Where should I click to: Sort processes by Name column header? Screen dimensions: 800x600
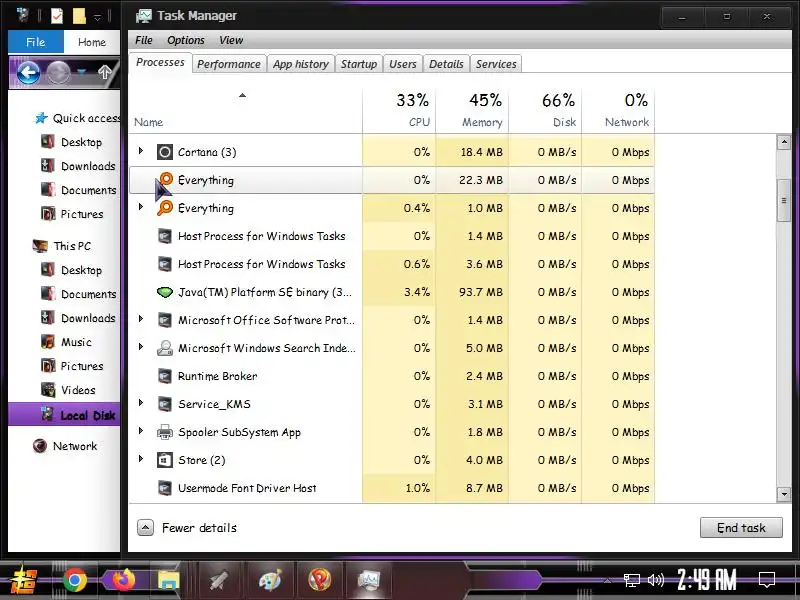245,110
